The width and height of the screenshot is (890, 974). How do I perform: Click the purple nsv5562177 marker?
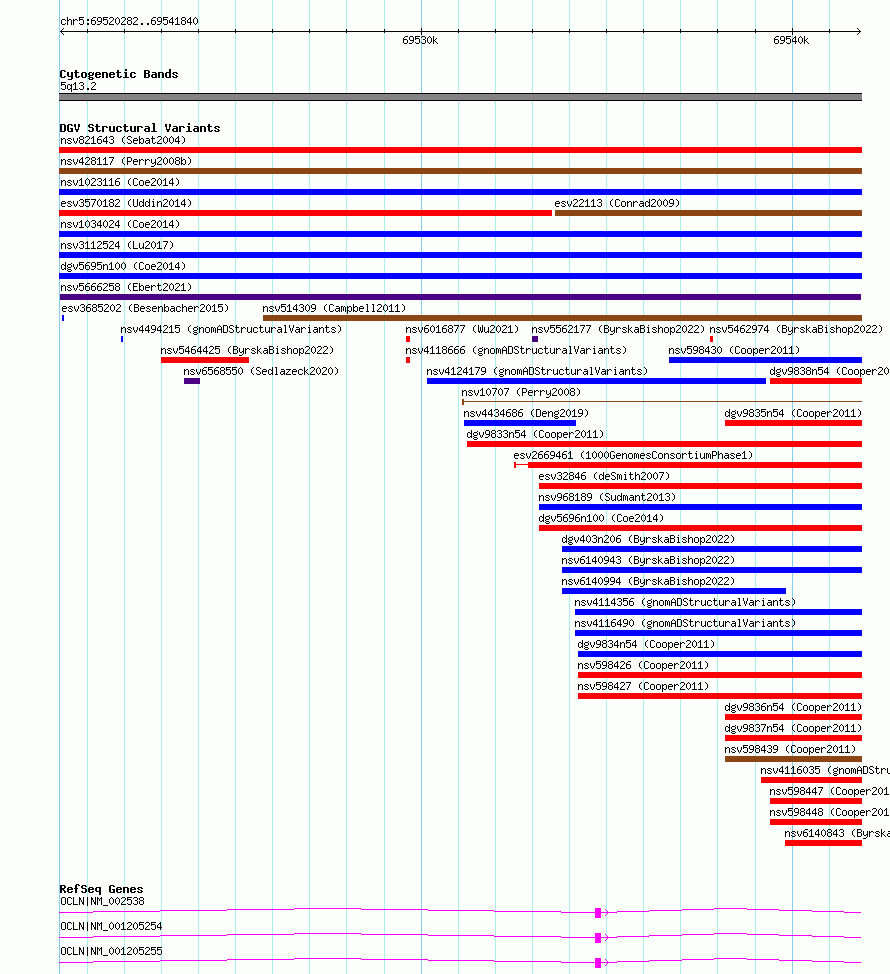point(535,339)
